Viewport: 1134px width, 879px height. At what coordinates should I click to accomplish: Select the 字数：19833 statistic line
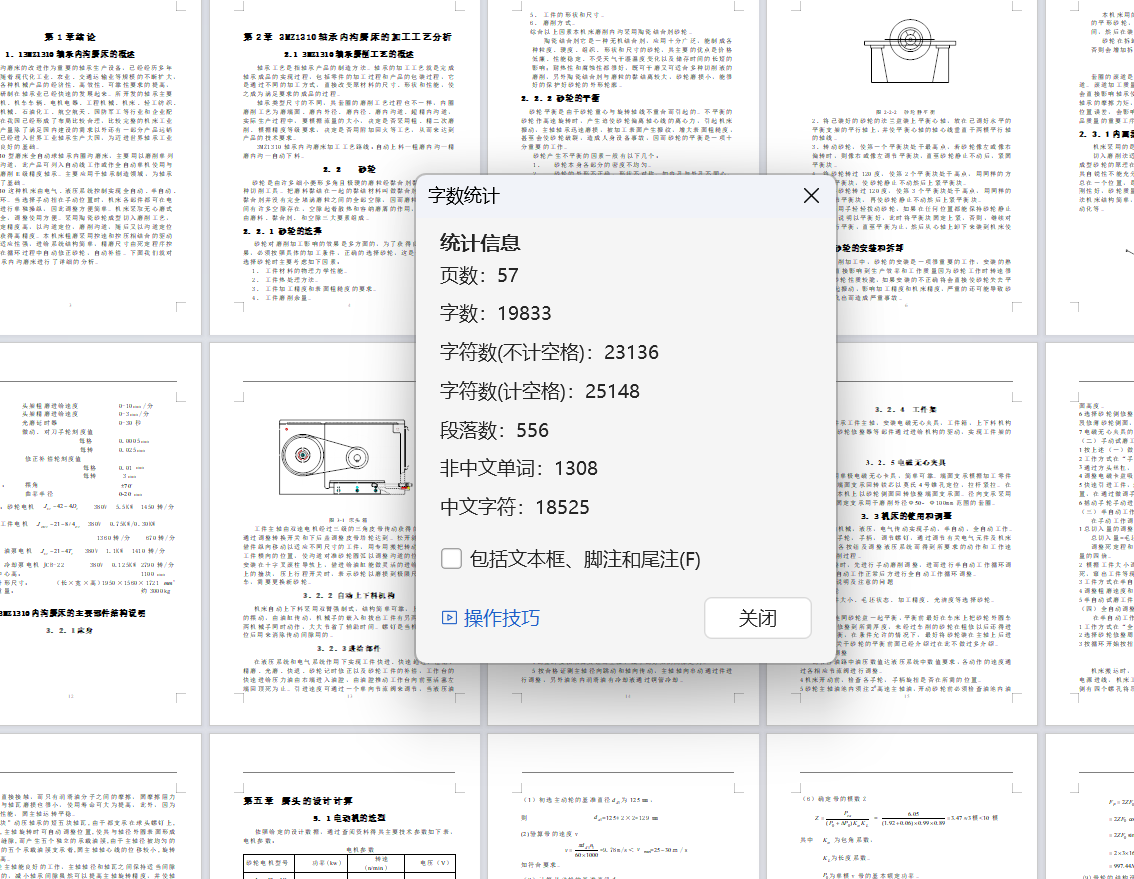coord(495,313)
